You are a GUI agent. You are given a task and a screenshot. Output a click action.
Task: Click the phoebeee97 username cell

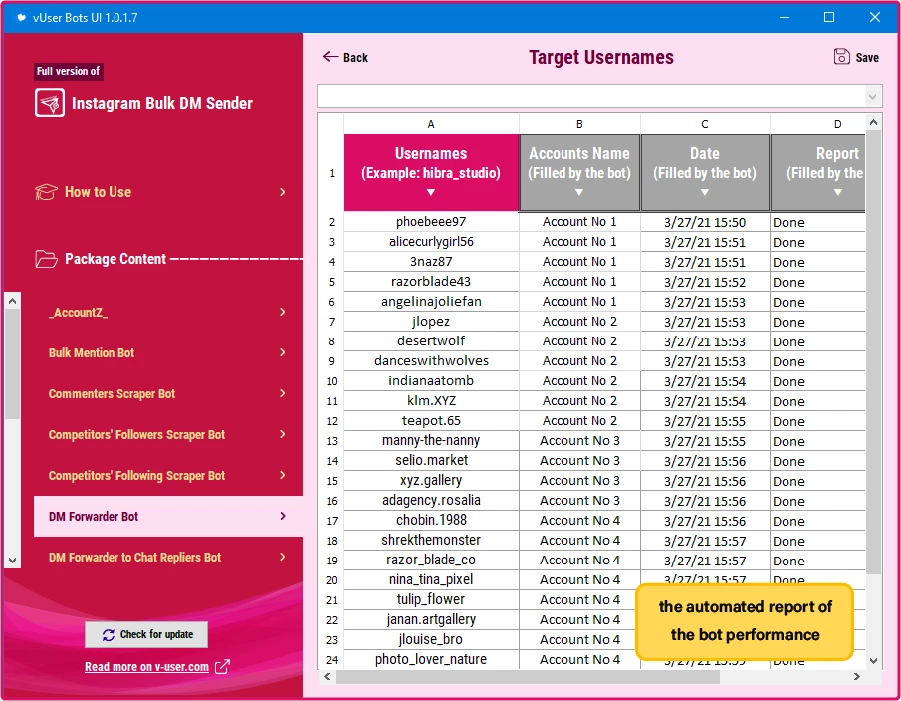[431, 222]
